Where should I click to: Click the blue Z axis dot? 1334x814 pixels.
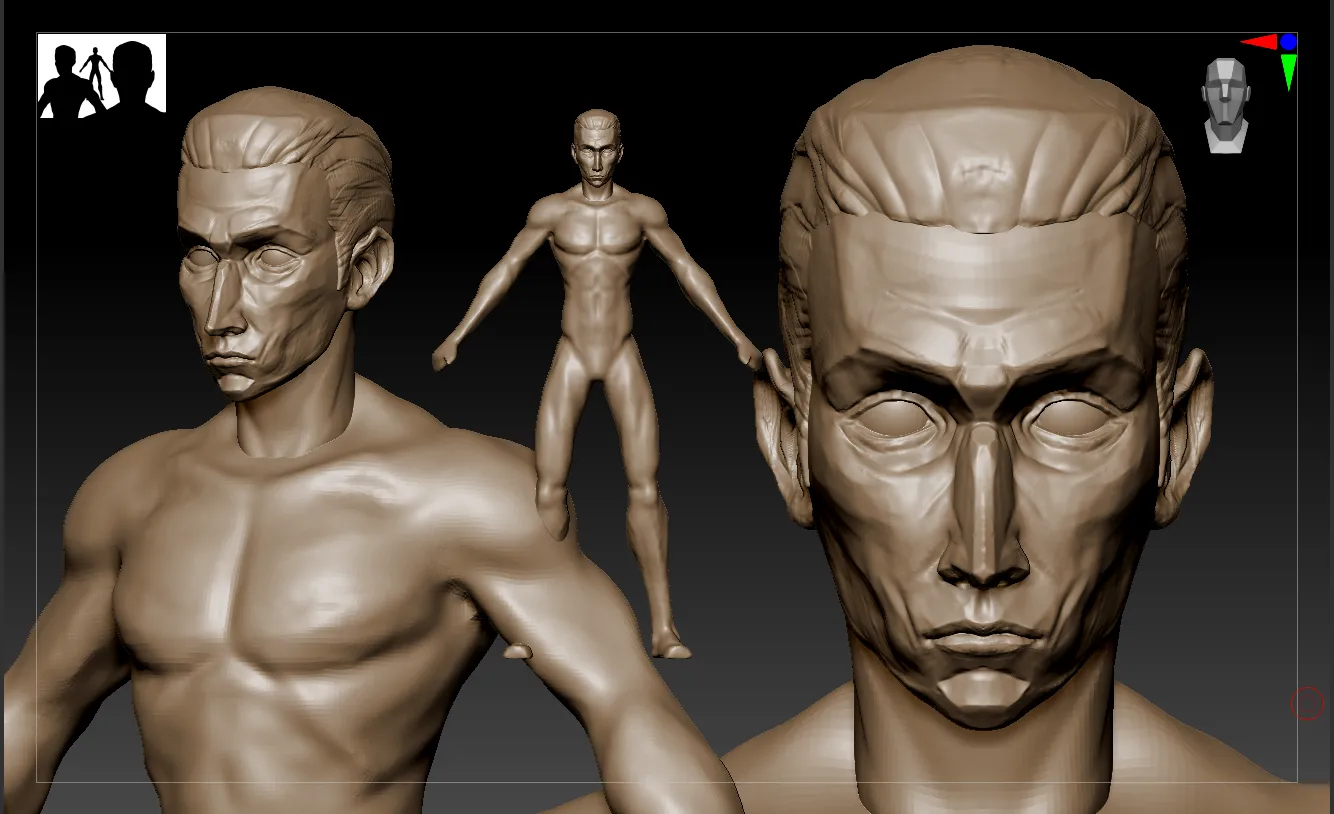[x=1289, y=42]
